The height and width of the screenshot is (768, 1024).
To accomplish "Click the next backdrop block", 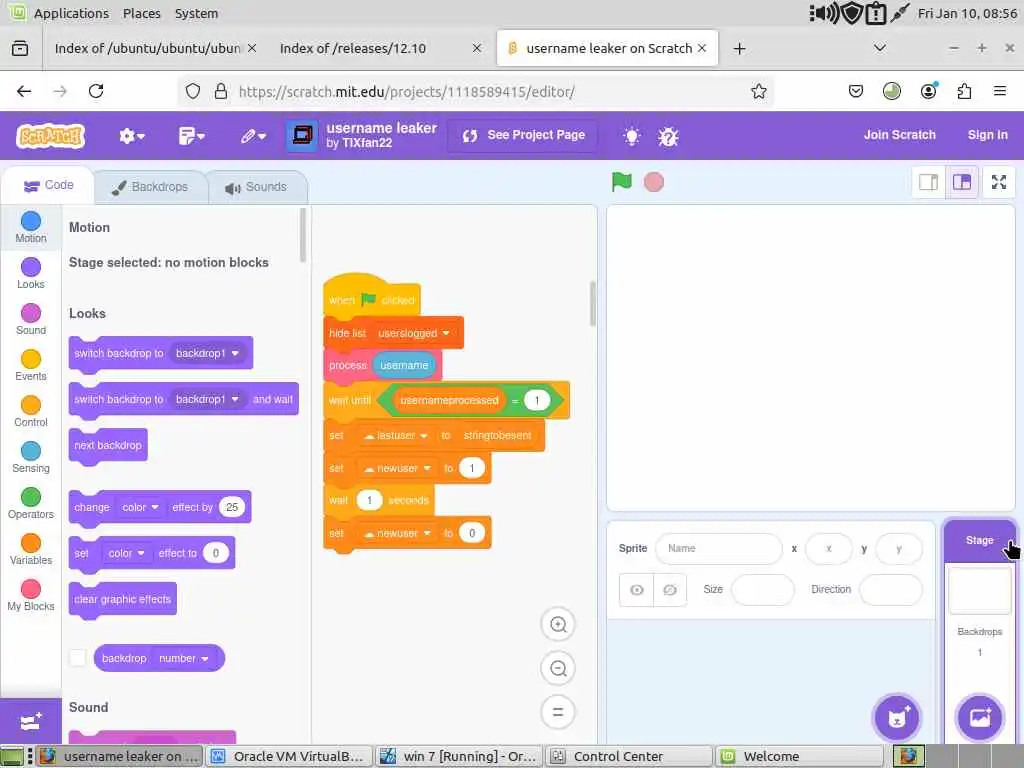I will 108,445.
